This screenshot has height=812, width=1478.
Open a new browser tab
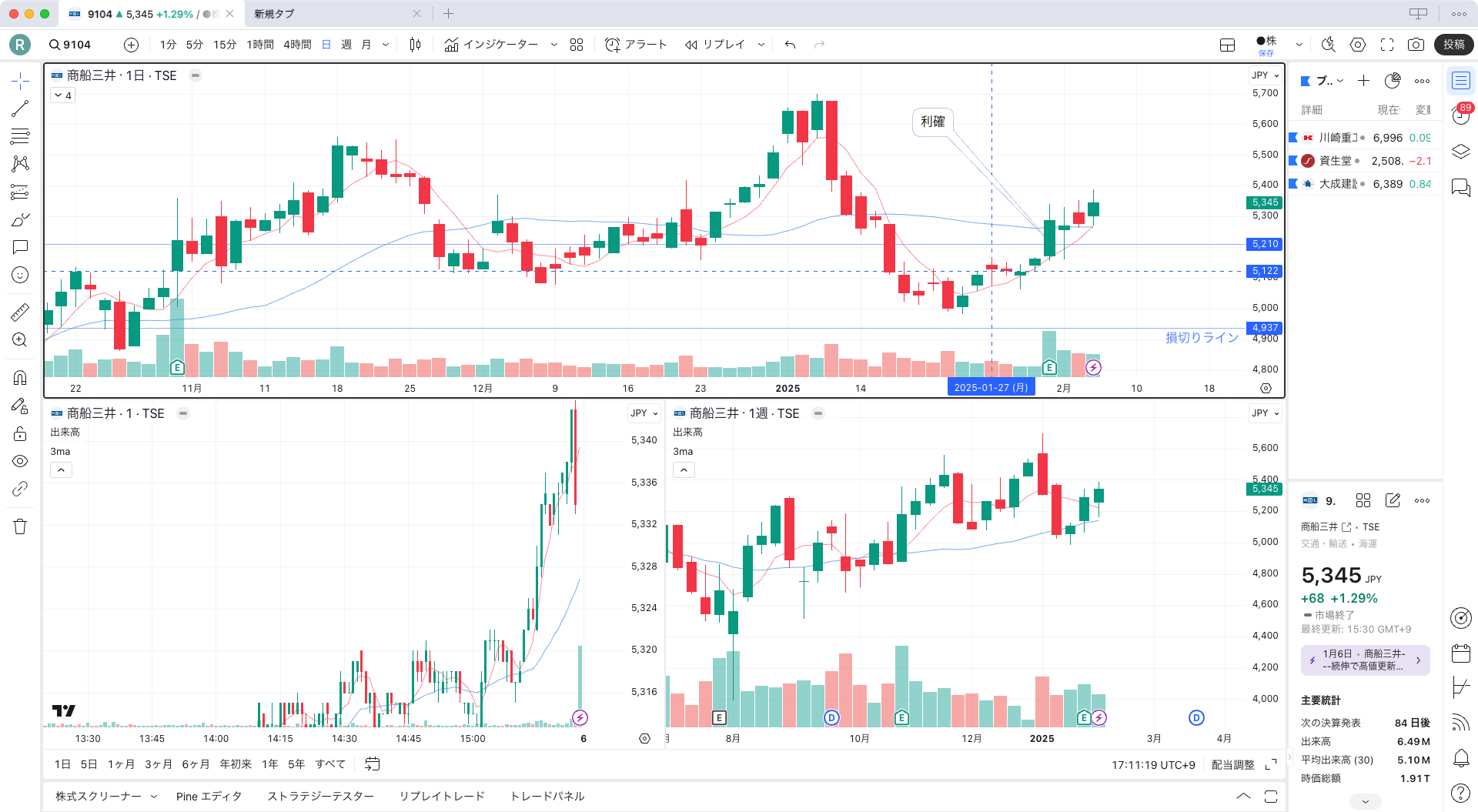click(x=448, y=14)
